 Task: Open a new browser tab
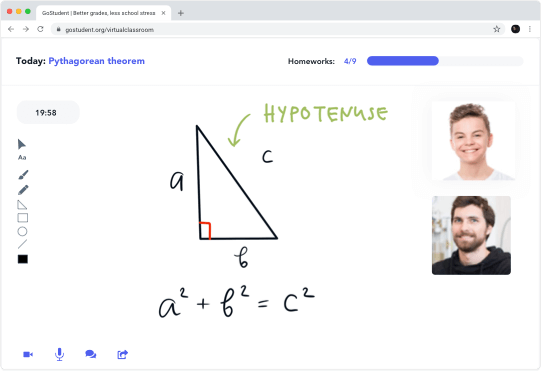click(180, 13)
